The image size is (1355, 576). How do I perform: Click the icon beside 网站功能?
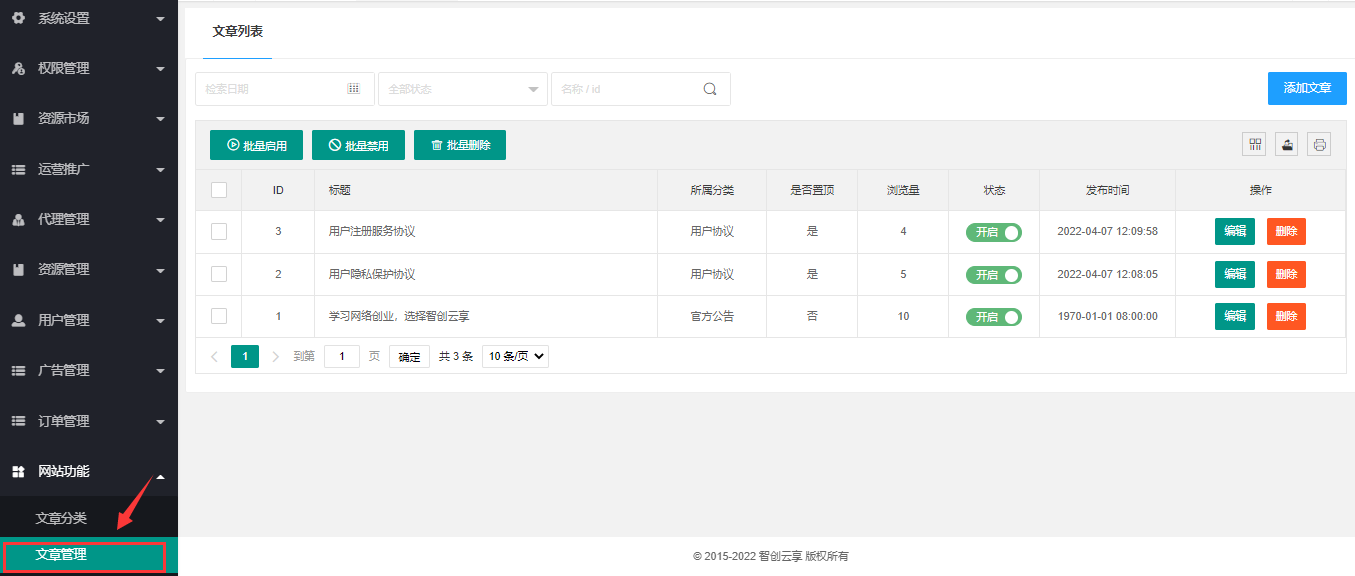coord(18,471)
